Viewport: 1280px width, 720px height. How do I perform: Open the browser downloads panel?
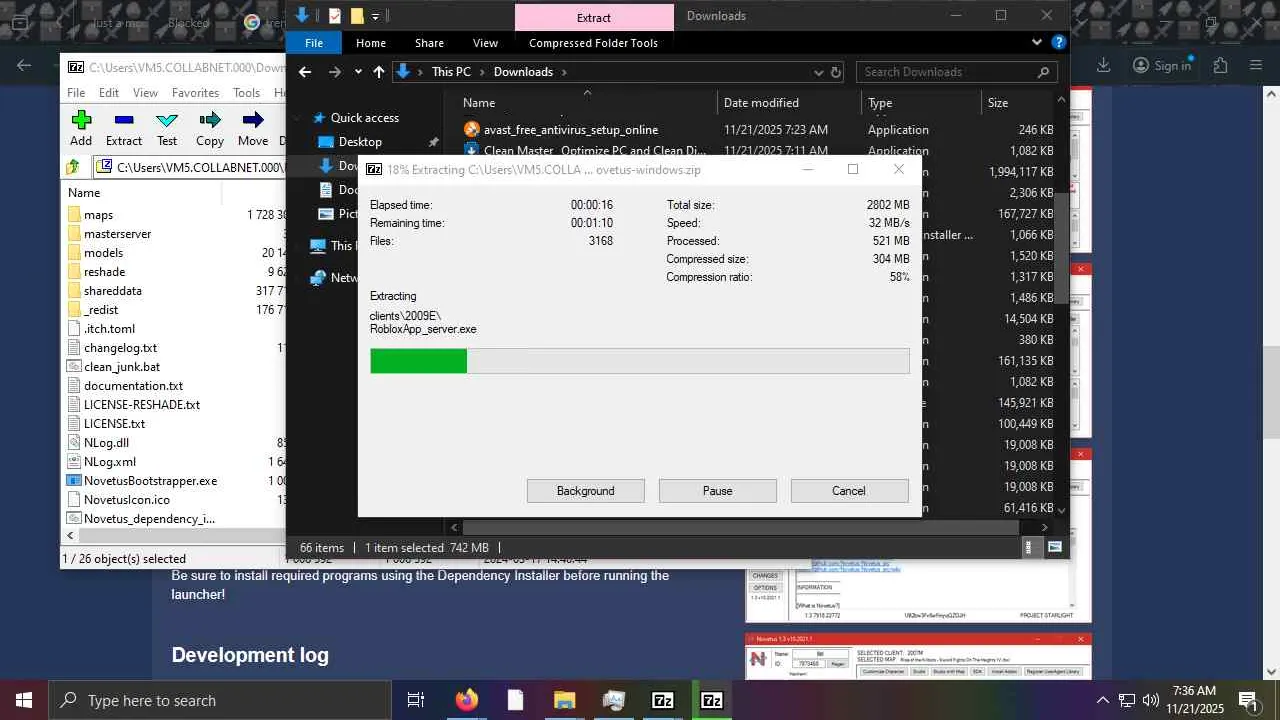[1103, 65]
